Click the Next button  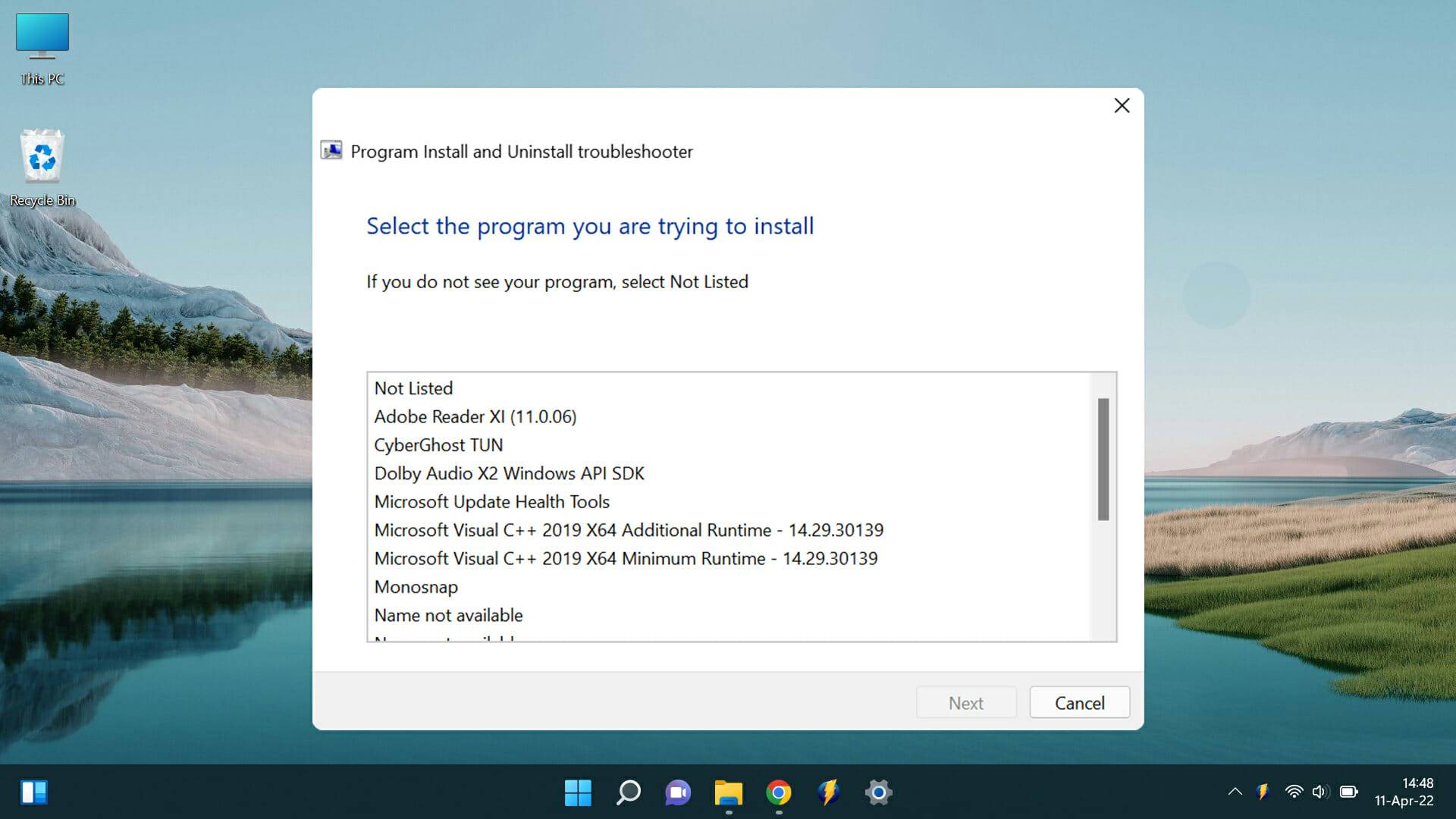pyautogui.click(x=965, y=703)
